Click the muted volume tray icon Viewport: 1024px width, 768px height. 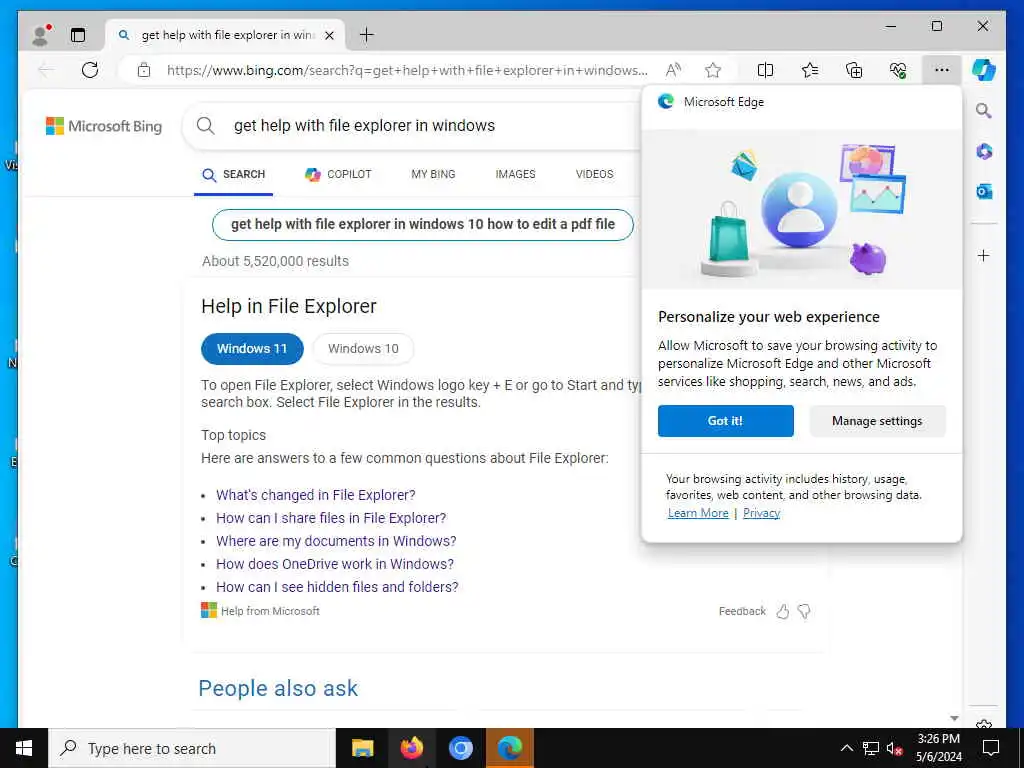point(894,748)
